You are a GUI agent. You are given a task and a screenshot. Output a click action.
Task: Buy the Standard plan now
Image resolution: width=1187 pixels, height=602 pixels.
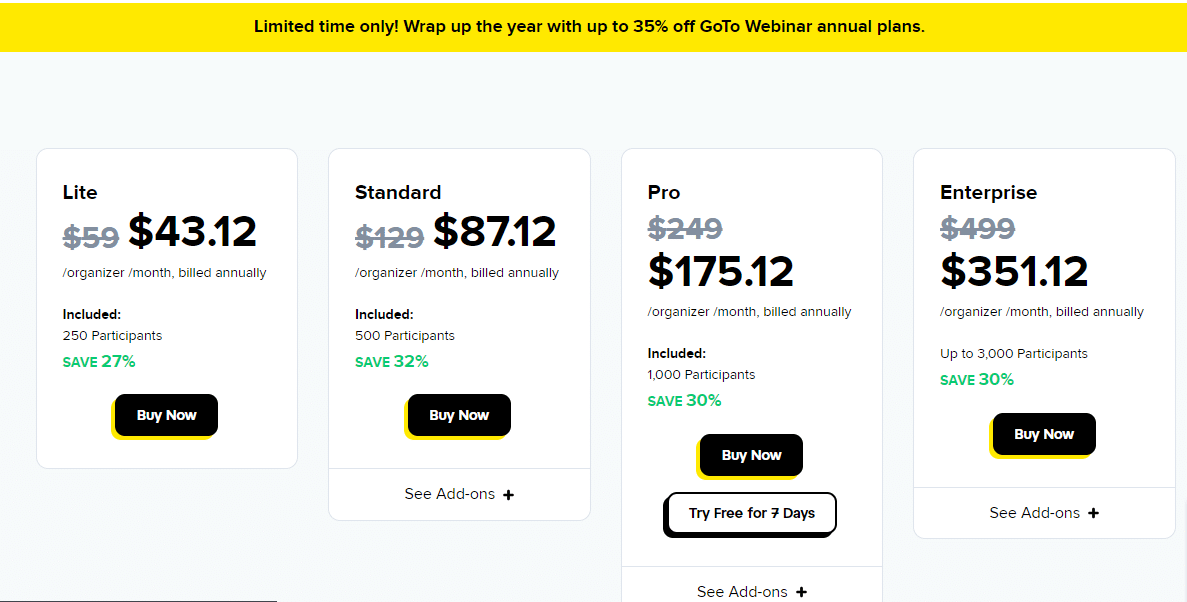pos(459,415)
